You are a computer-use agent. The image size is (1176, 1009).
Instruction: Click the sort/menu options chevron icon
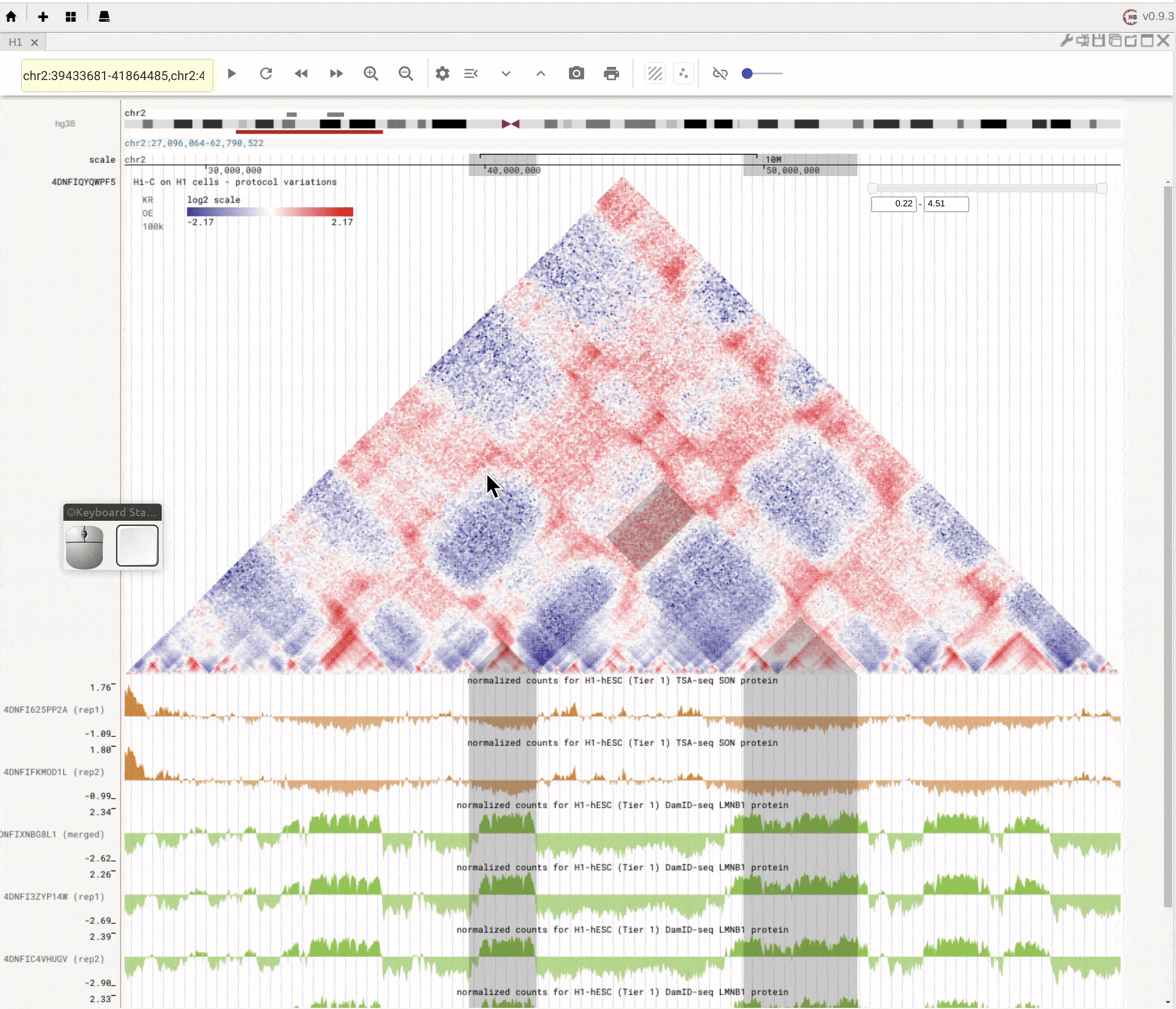coord(473,73)
